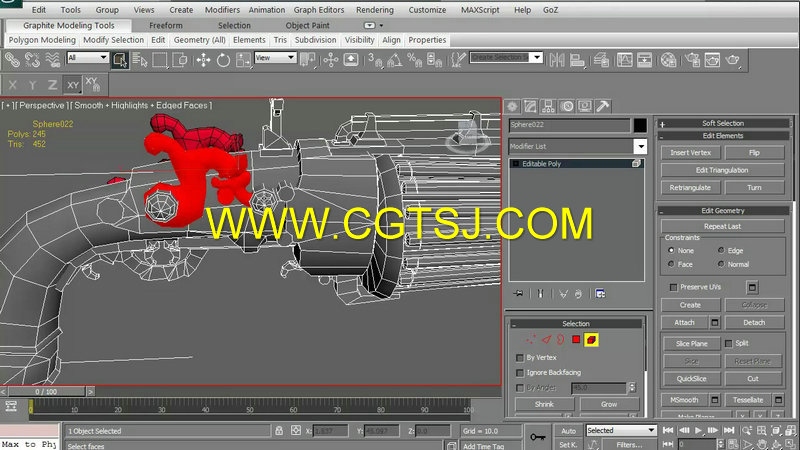Activate the Select and Rotate tool
Screen dimensions: 800x450
click(223, 60)
